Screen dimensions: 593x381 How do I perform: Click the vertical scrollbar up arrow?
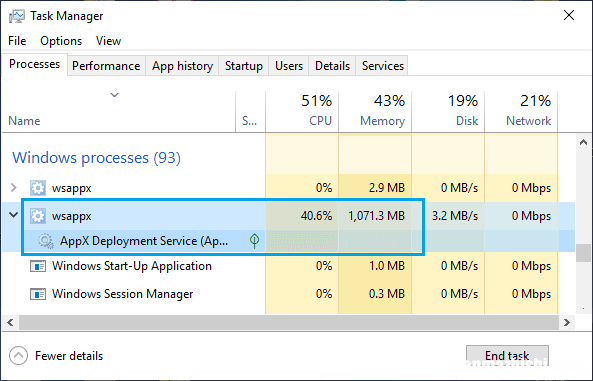pos(583,143)
